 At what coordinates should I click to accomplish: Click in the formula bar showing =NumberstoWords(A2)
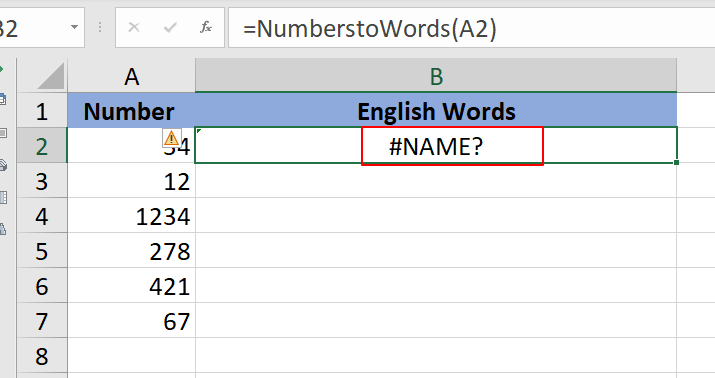[x=471, y=28]
